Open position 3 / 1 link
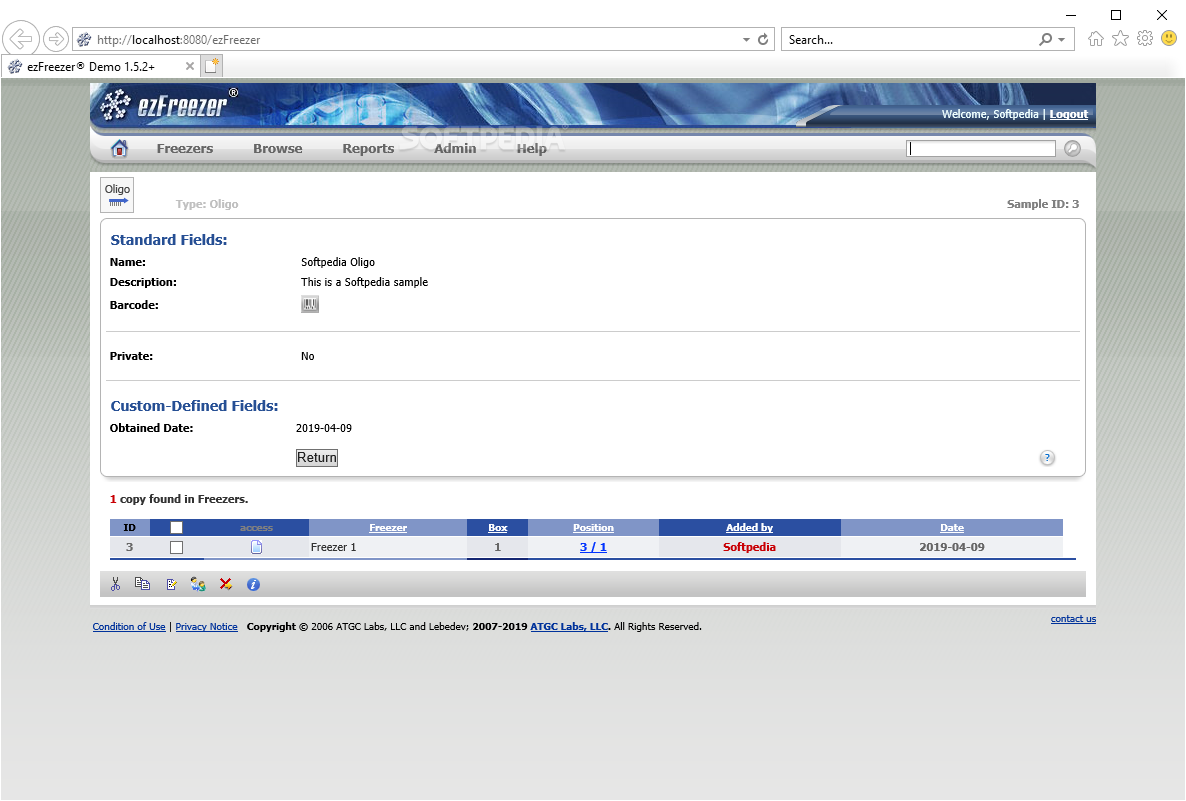The width and height of the screenshot is (1186, 801). (593, 547)
